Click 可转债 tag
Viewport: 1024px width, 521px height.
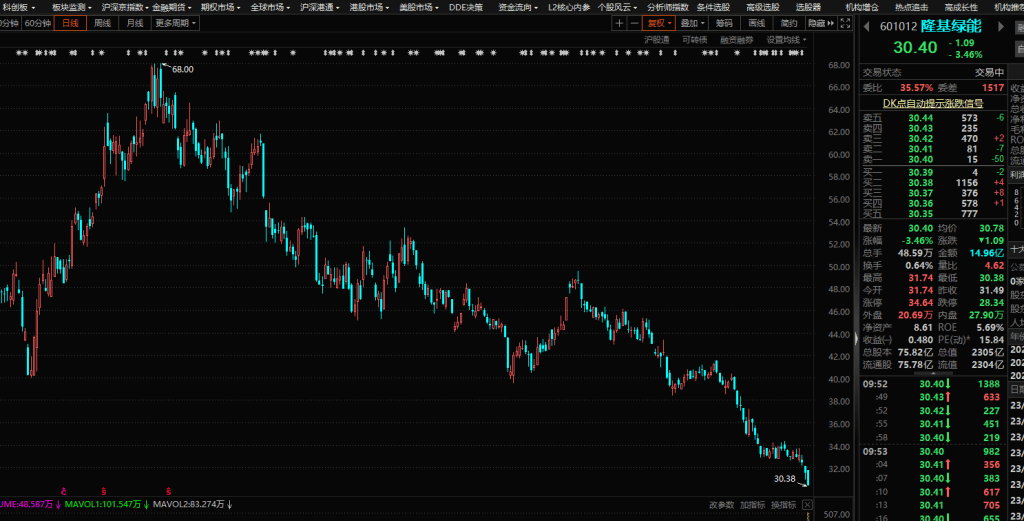click(694, 40)
